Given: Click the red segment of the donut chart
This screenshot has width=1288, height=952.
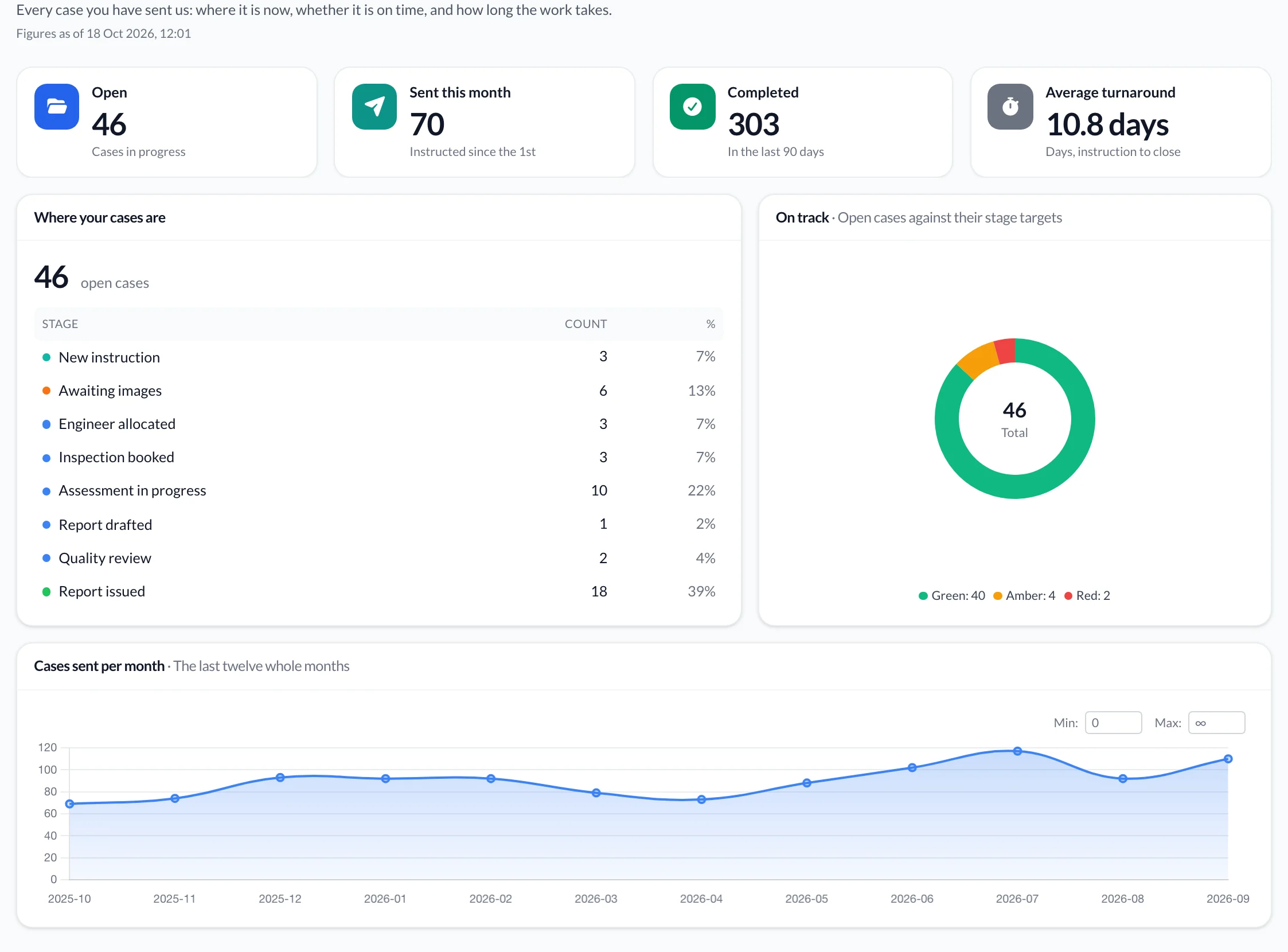Looking at the screenshot, I should 1006,351.
